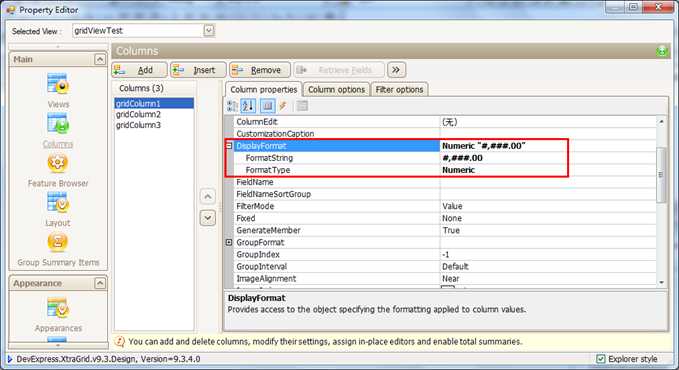This screenshot has width=679, height=370.
Task: Click the blue arrow in the status bar
Action: [10, 359]
